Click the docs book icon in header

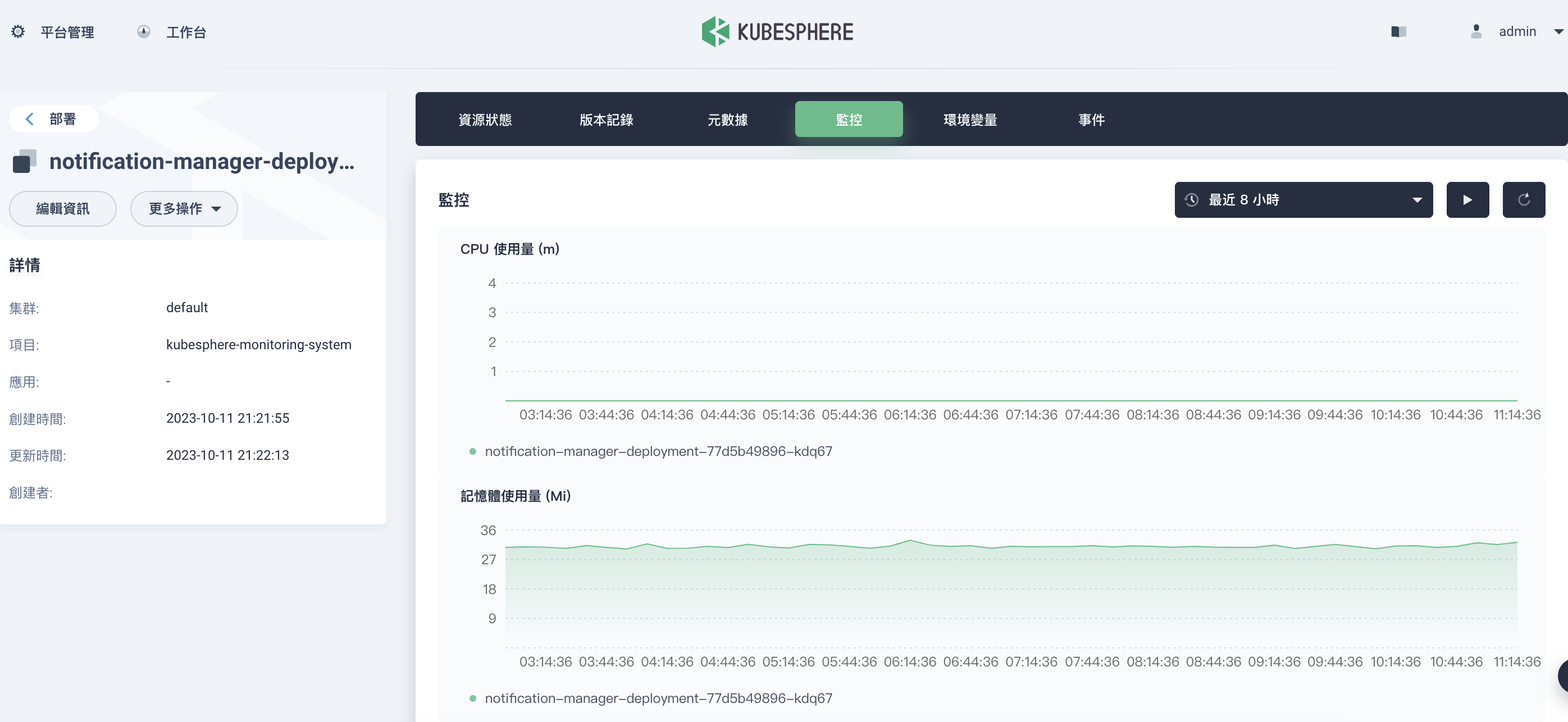tap(1398, 31)
